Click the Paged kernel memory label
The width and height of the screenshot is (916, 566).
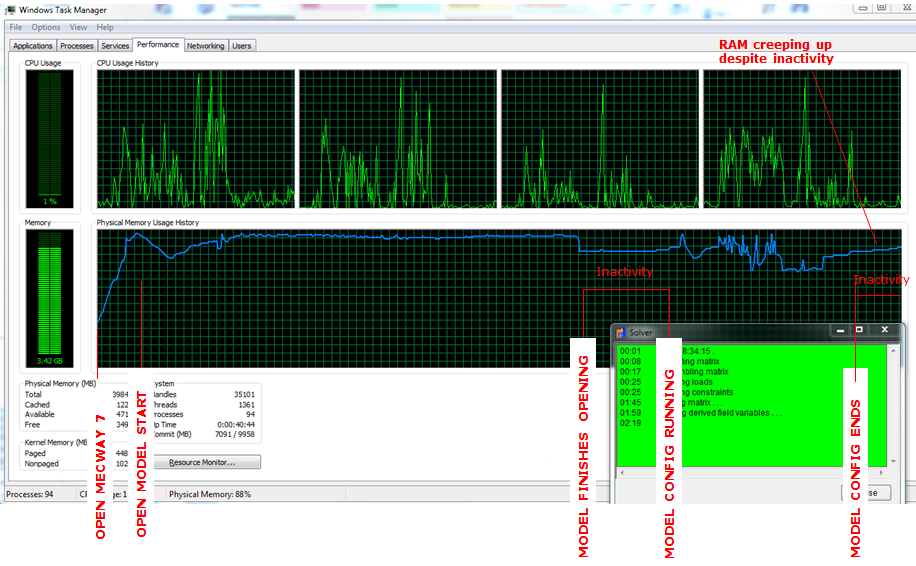(35, 453)
